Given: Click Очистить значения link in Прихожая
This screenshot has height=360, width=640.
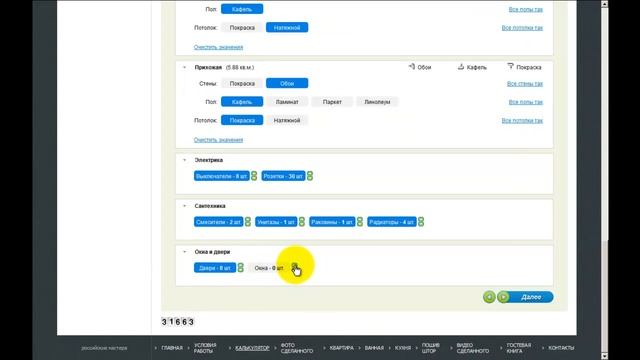Looking at the screenshot, I should 218,140.
